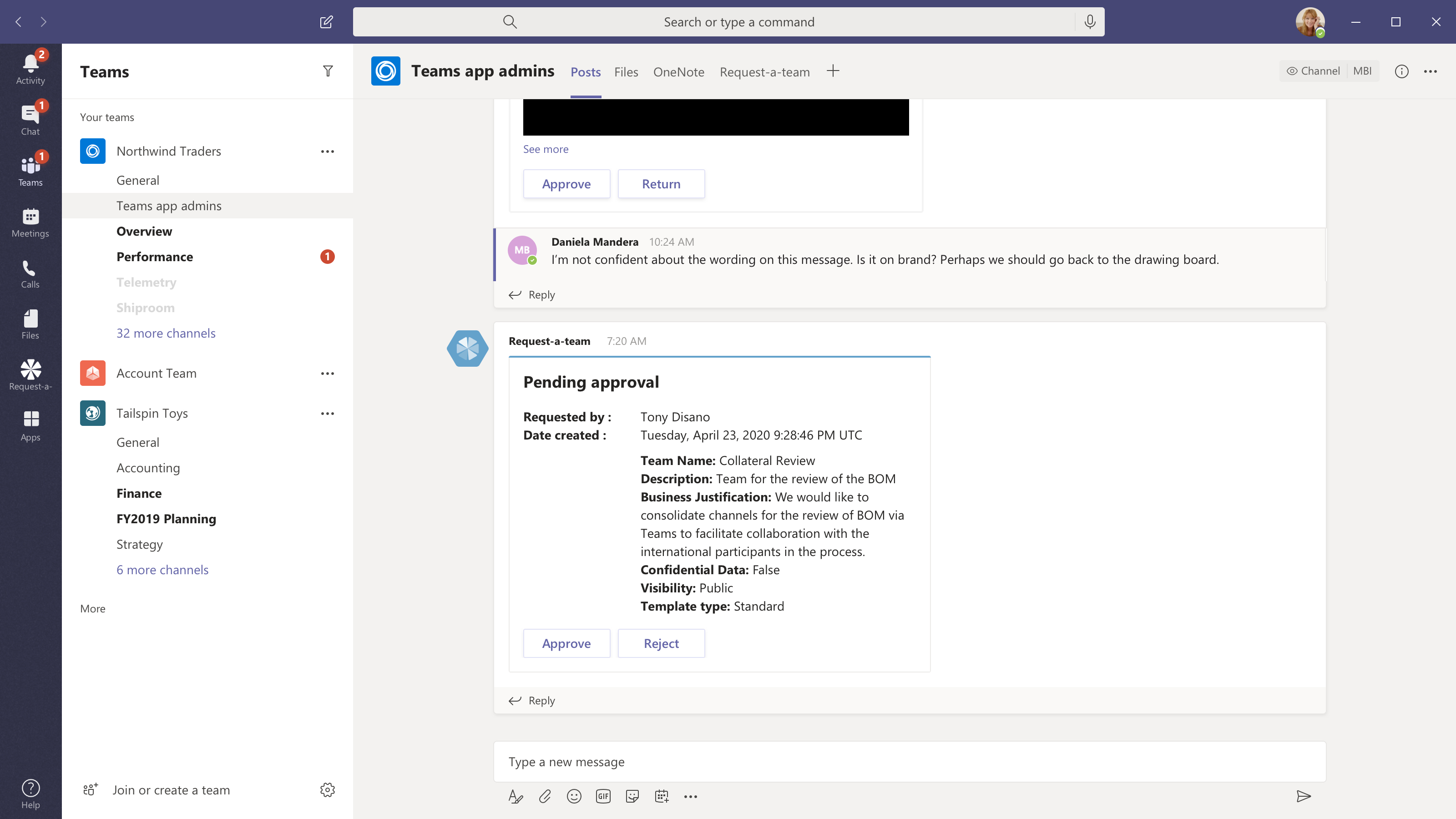
Task: Open Northwind Traders more options menu
Action: pos(327,152)
